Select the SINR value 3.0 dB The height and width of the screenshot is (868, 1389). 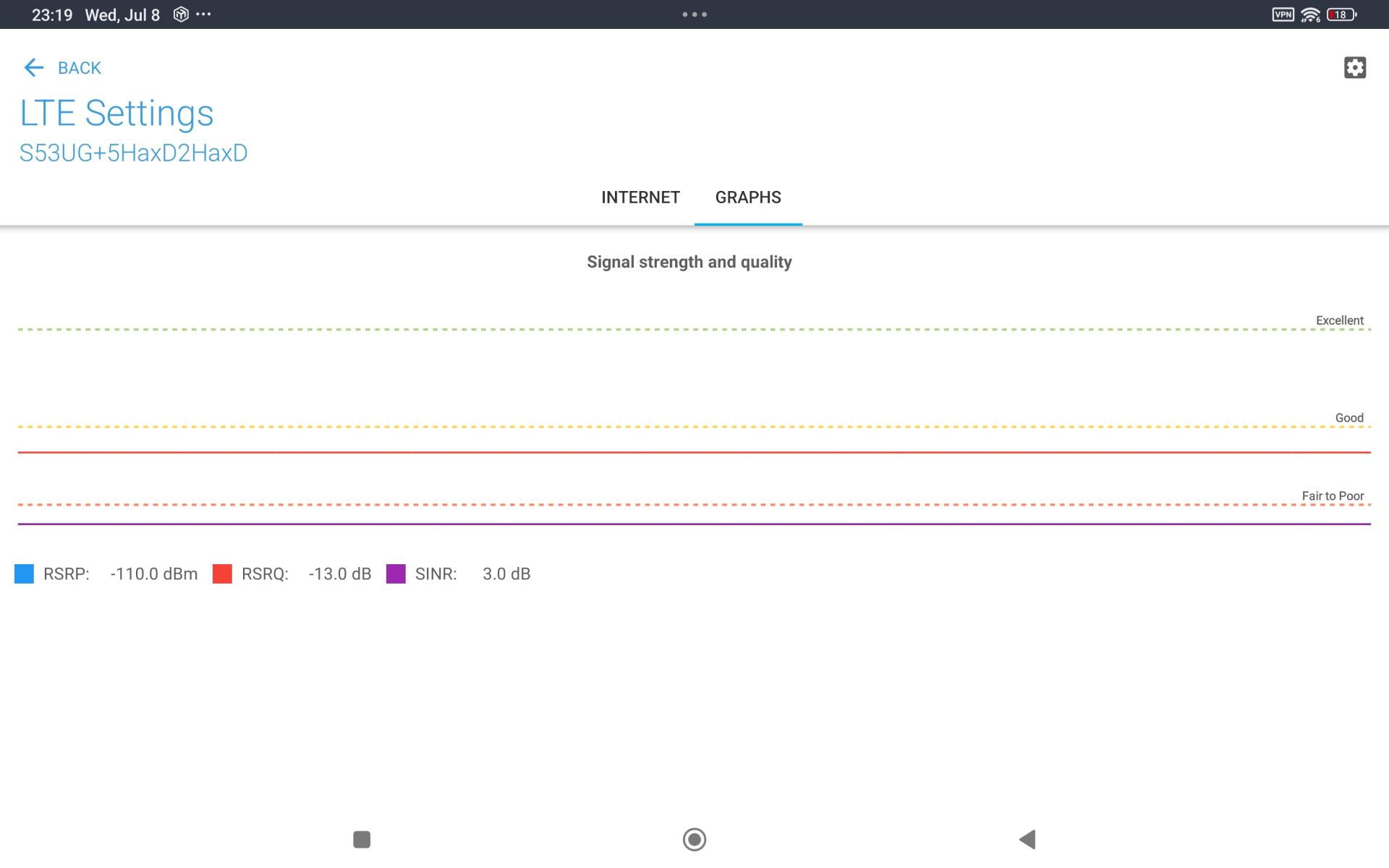[x=506, y=574]
